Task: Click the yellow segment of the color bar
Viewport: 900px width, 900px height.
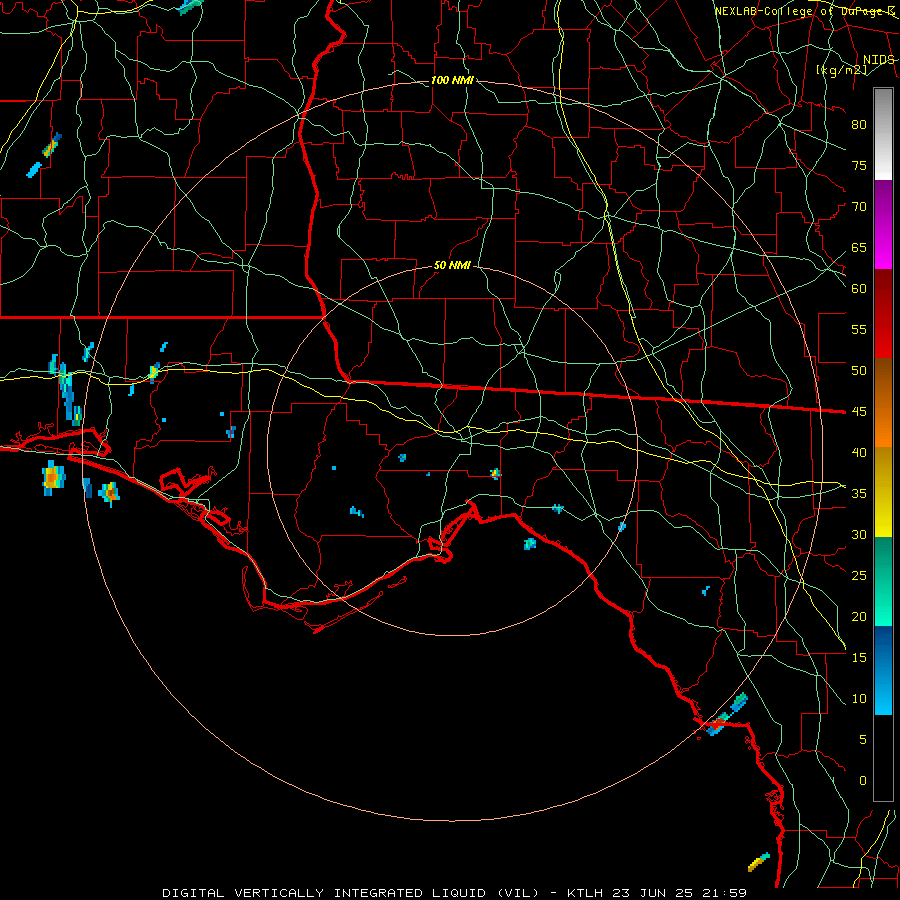Action: pos(883,492)
